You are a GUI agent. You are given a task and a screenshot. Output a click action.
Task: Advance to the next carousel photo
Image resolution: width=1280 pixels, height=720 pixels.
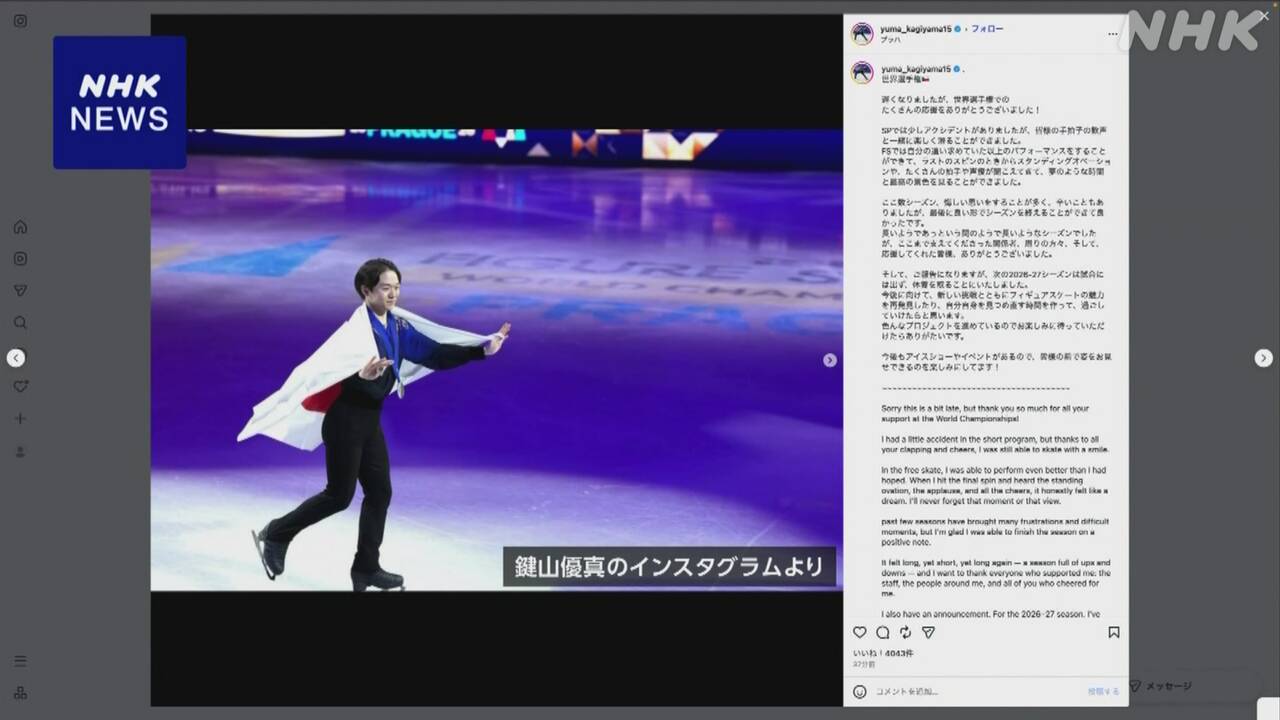click(x=829, y=360)
